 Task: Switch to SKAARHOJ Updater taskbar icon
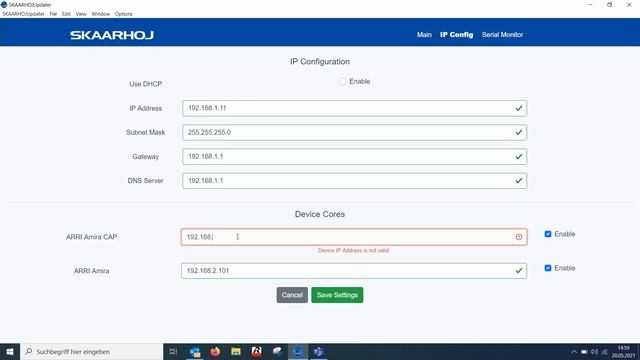pyautogui.click(x=298, y=351)
